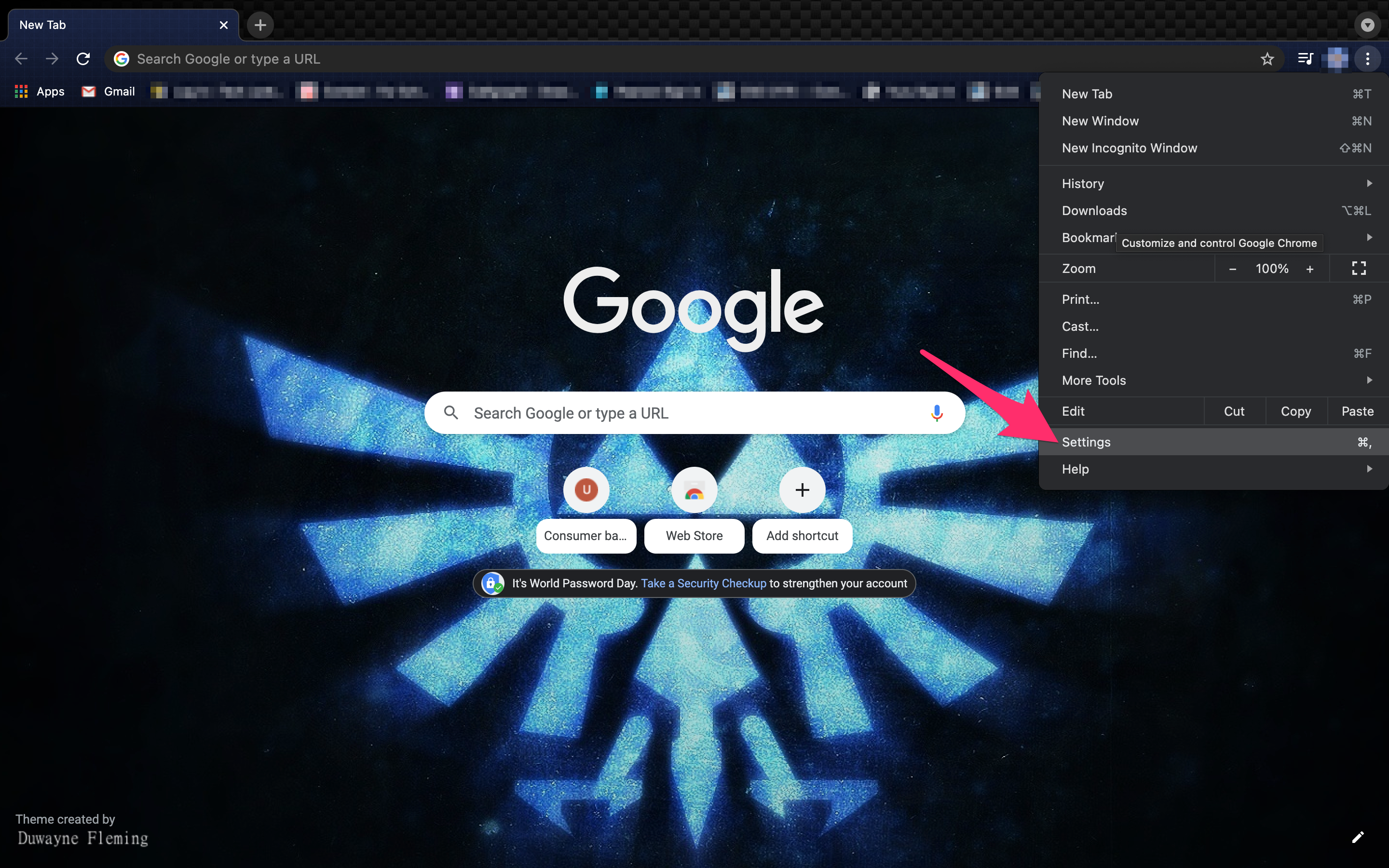Click the forward navigation arrow
This screenshot has width=1389, height=868.
point(52,58)
